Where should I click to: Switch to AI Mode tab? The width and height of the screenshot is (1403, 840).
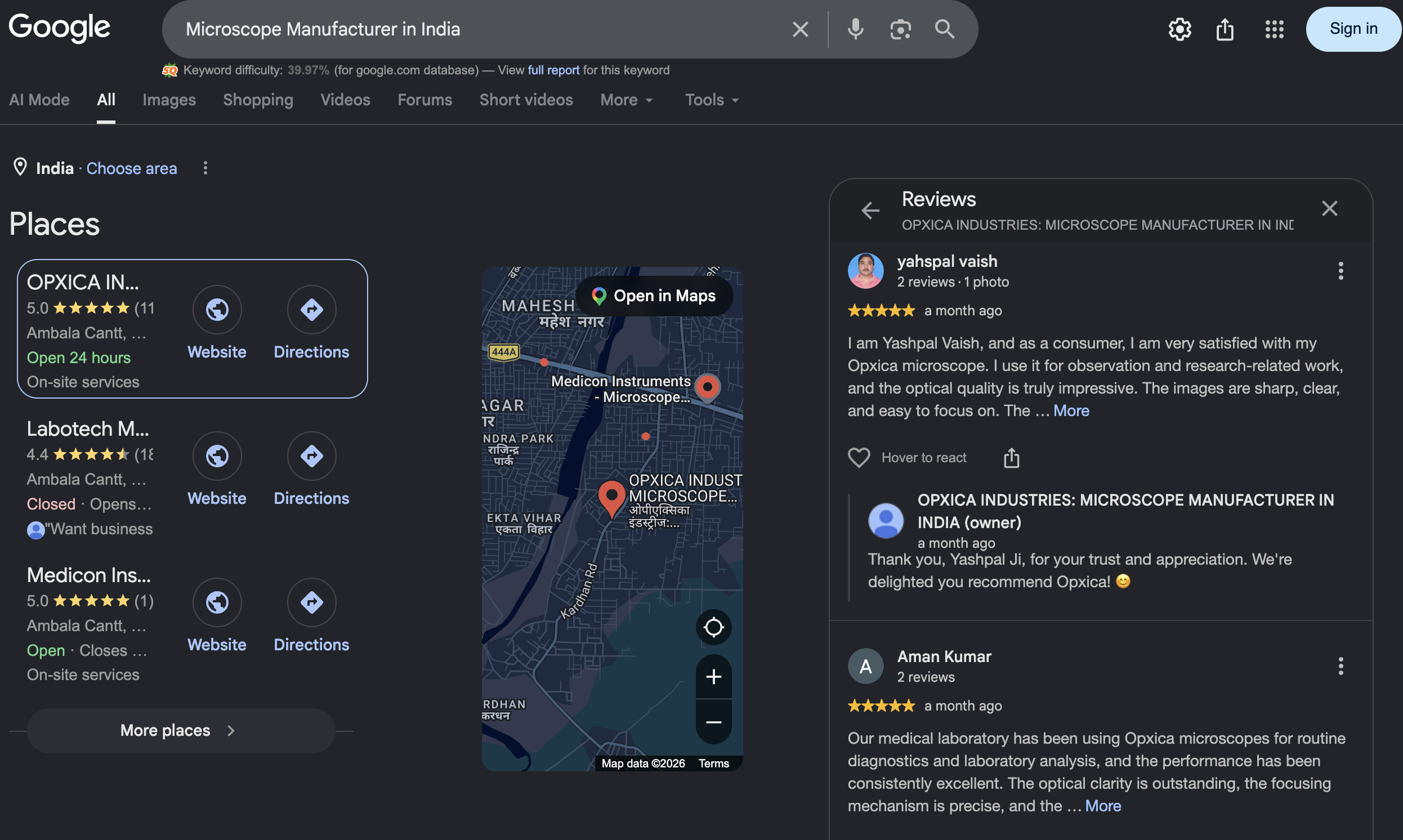[x=39, y=100]
